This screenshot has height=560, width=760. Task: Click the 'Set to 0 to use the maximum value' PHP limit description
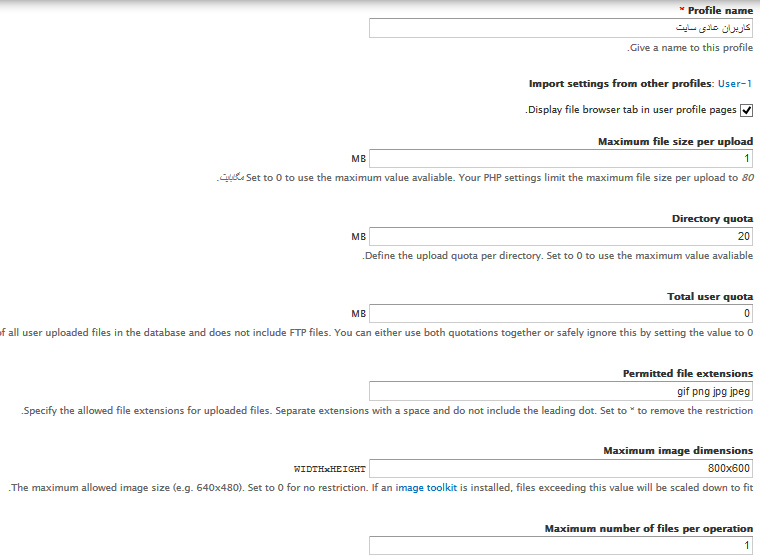(x=485, y=178)
